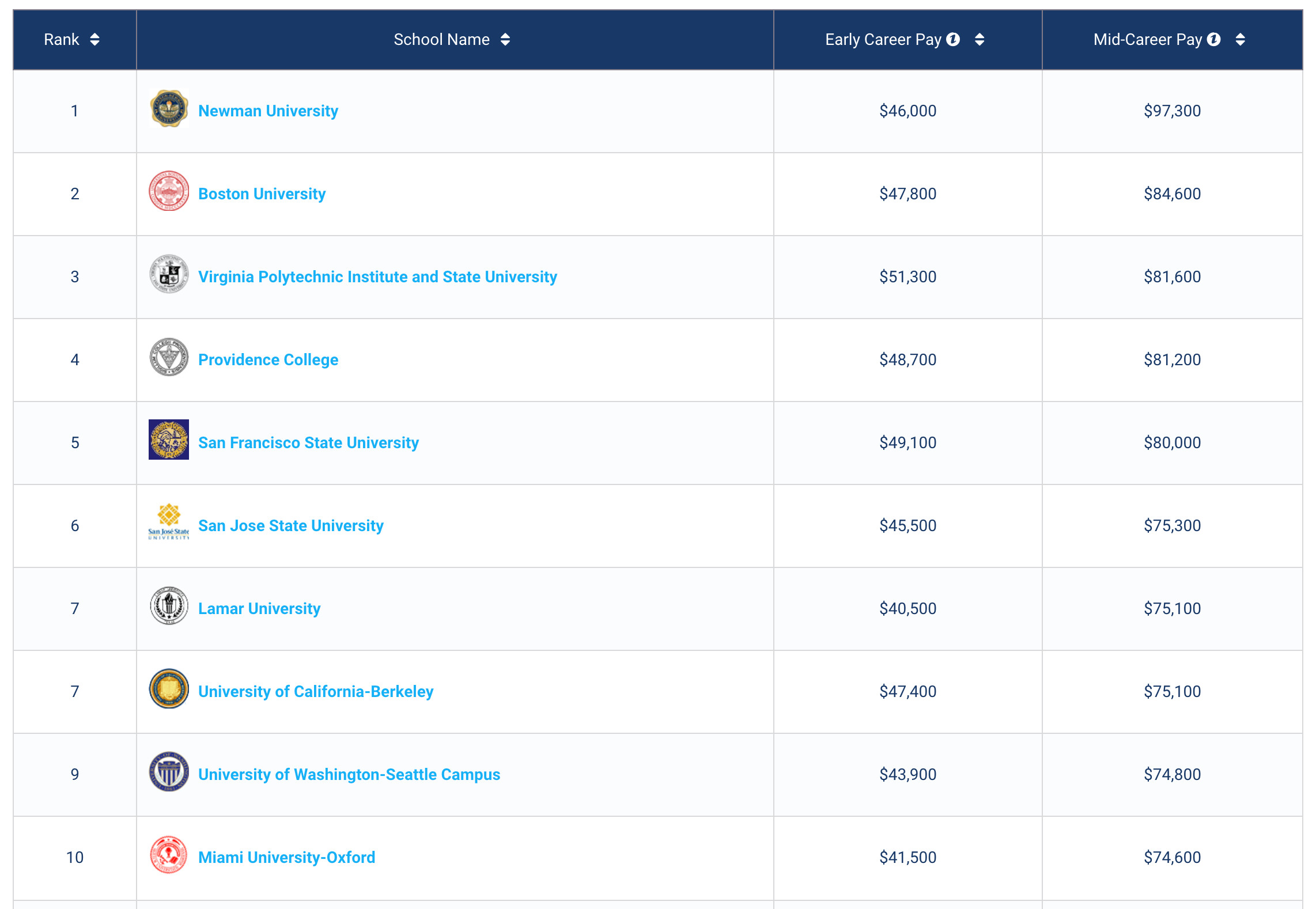The width and height of the screenshot is (1316, 909).
Task: Click the Lamar University seal logo
Action: tap(169, 607)
